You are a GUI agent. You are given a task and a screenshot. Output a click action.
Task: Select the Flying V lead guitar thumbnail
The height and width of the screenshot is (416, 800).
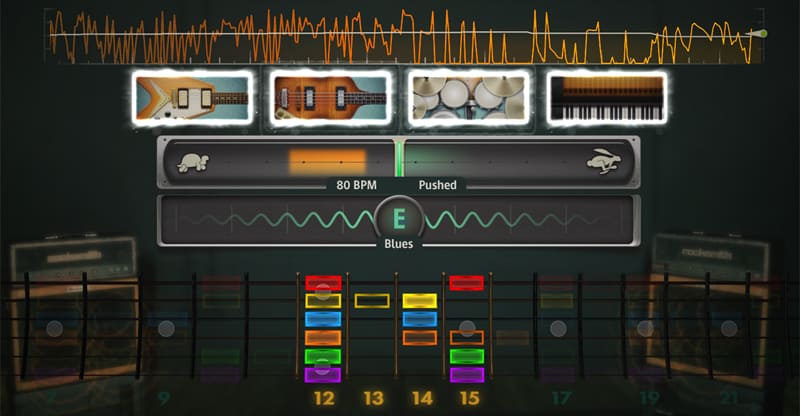pos(192,98)
